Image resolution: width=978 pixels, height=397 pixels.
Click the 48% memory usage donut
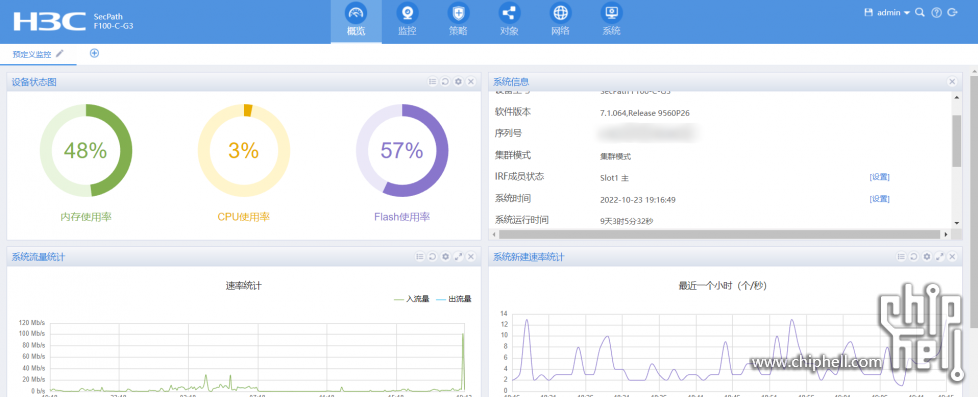pos(86,150)
